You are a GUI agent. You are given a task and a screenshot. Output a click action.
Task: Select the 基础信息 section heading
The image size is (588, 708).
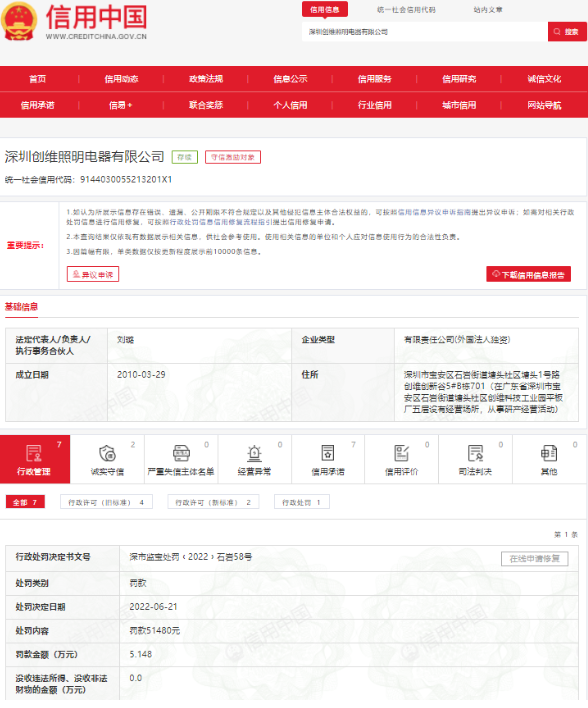[x=21, y=307]
